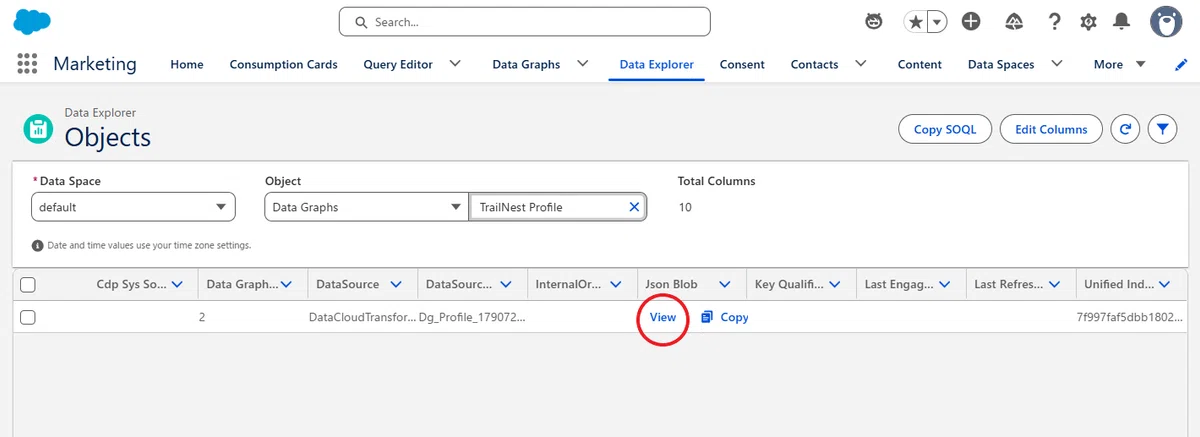Screen dimensions: 1200x437
Task: Open the user profile avatar
Action: pos(1167,21)
